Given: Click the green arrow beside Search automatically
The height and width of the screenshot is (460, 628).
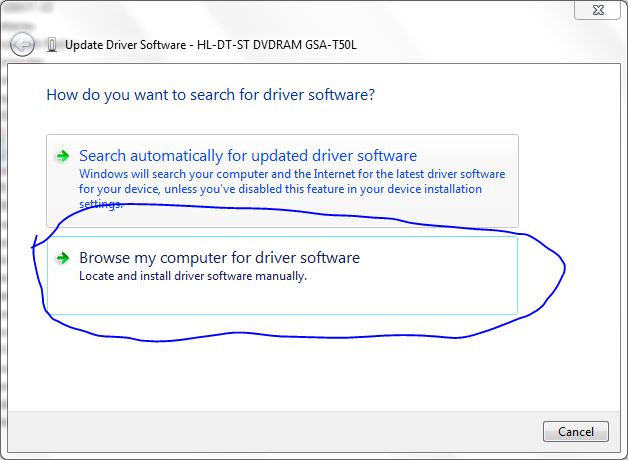Looking at the screenshot, I should pyautogui.click(x=62, y=156).
